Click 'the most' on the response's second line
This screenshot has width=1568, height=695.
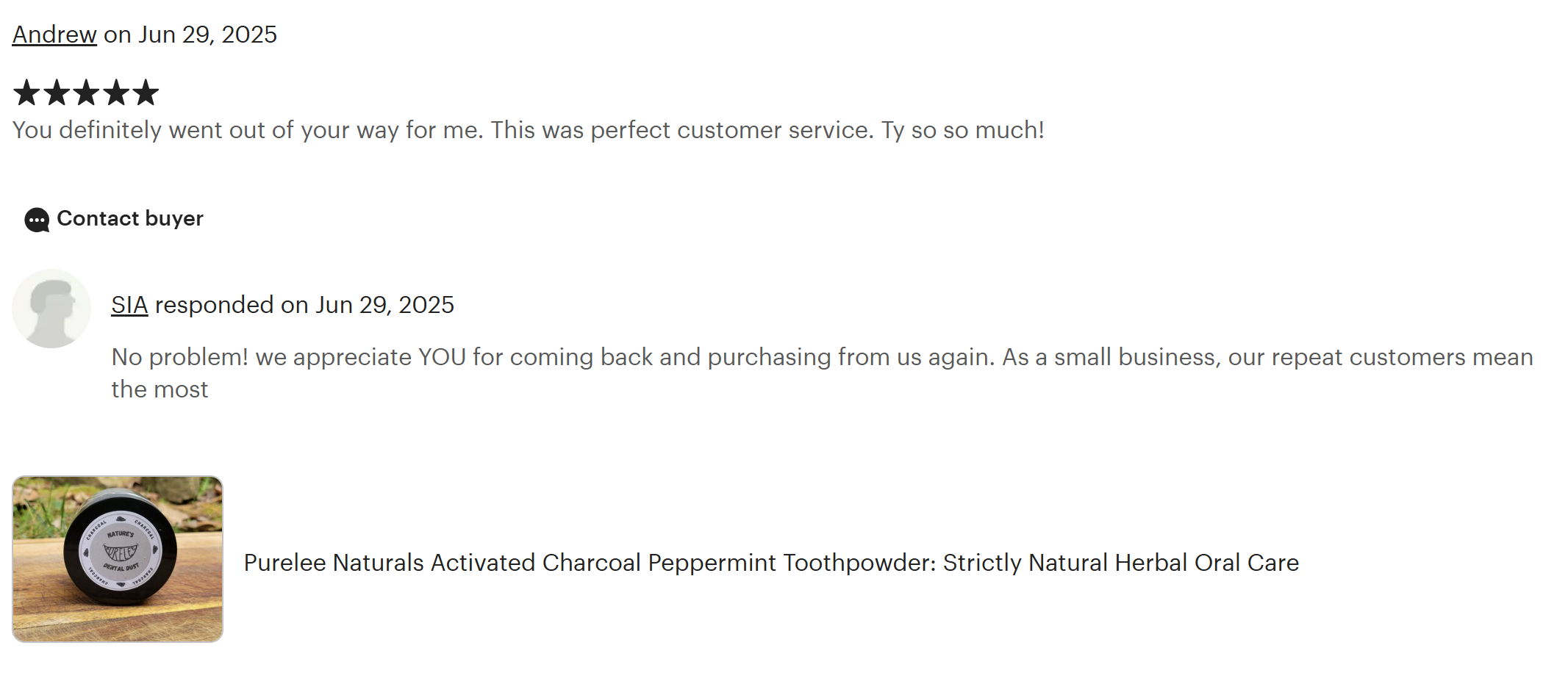point(160,389)
